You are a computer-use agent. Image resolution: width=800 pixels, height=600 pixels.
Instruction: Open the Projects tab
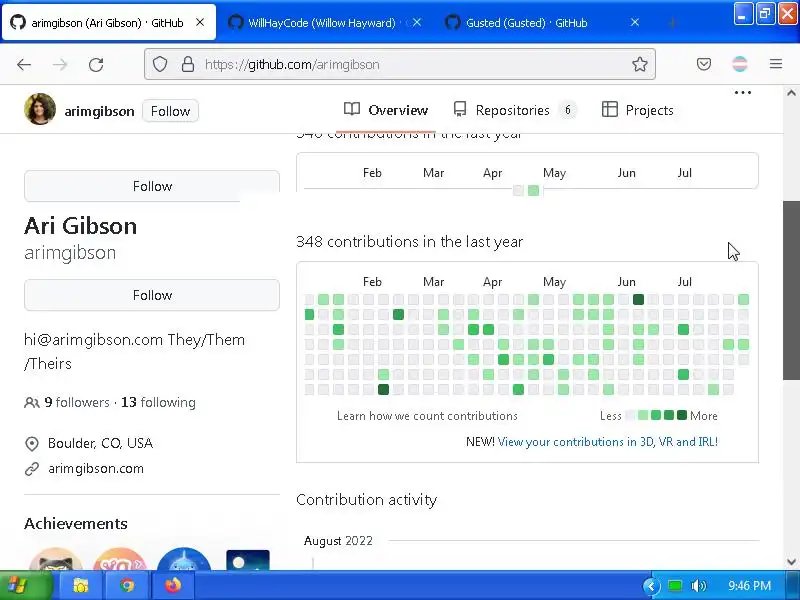(638, 110)
